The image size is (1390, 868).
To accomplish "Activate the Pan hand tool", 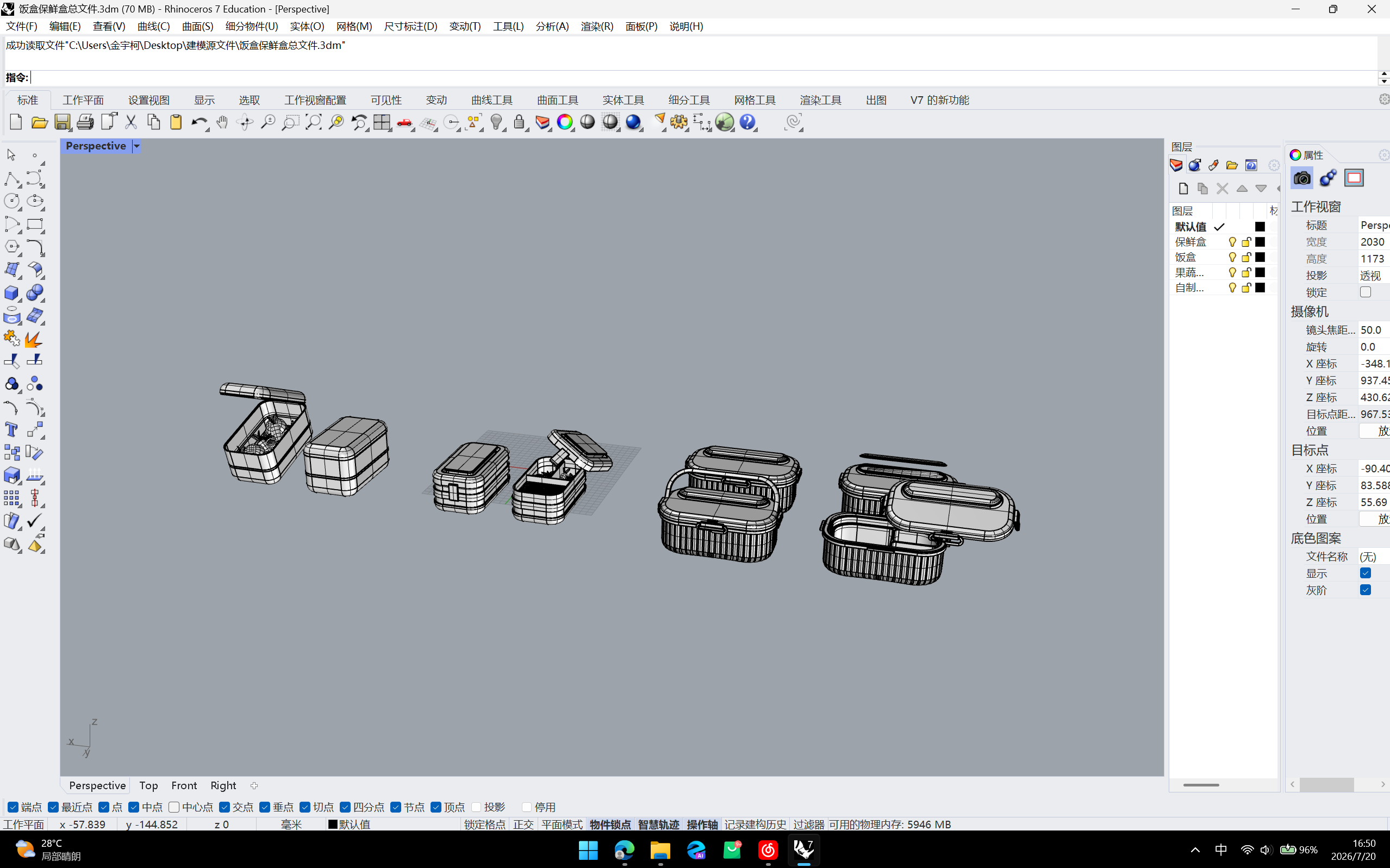I will click(x=222, y=122).
